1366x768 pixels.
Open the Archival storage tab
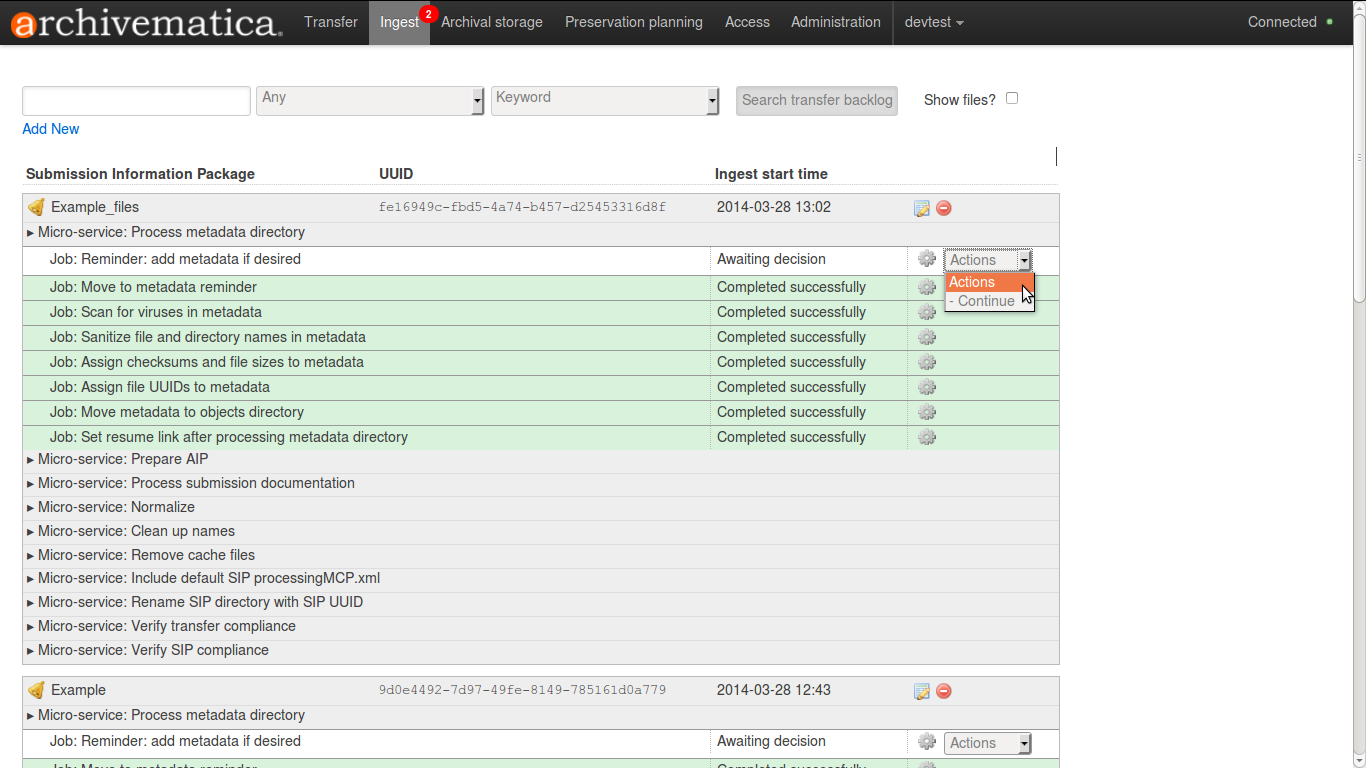tap(491, 22)
